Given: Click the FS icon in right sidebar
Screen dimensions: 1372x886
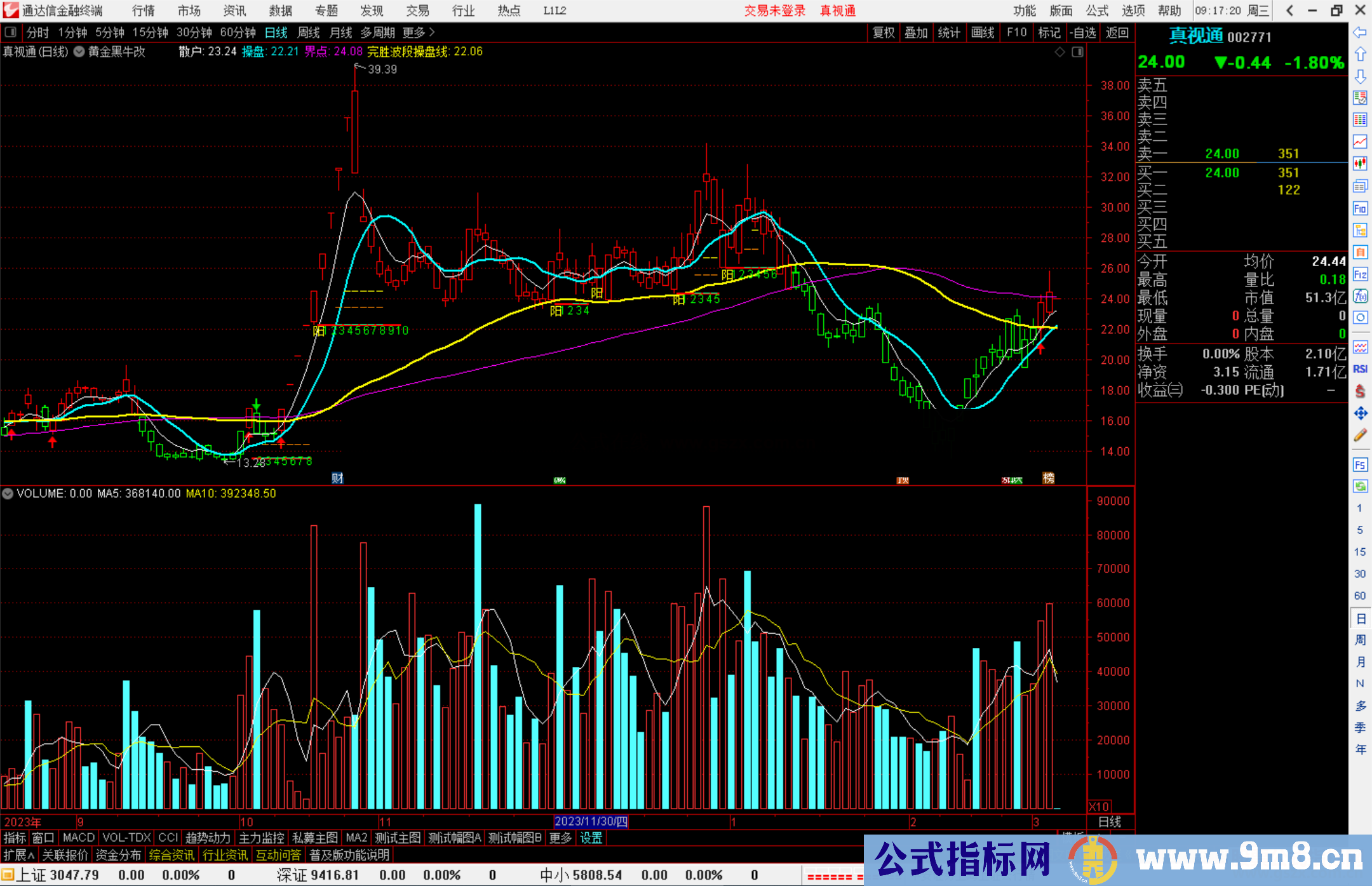Looking at the screenshot, I should coord(1360,465).
